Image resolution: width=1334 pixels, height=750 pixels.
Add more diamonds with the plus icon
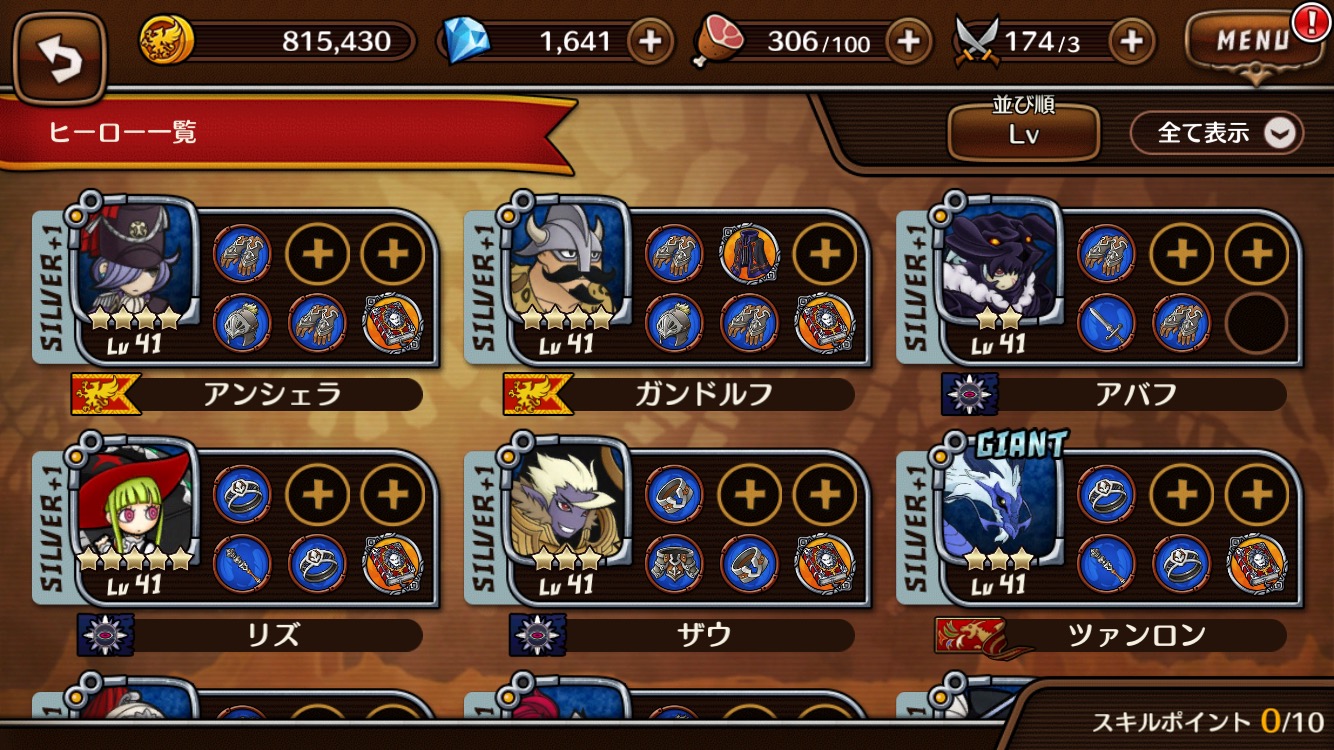click(650, 41)
